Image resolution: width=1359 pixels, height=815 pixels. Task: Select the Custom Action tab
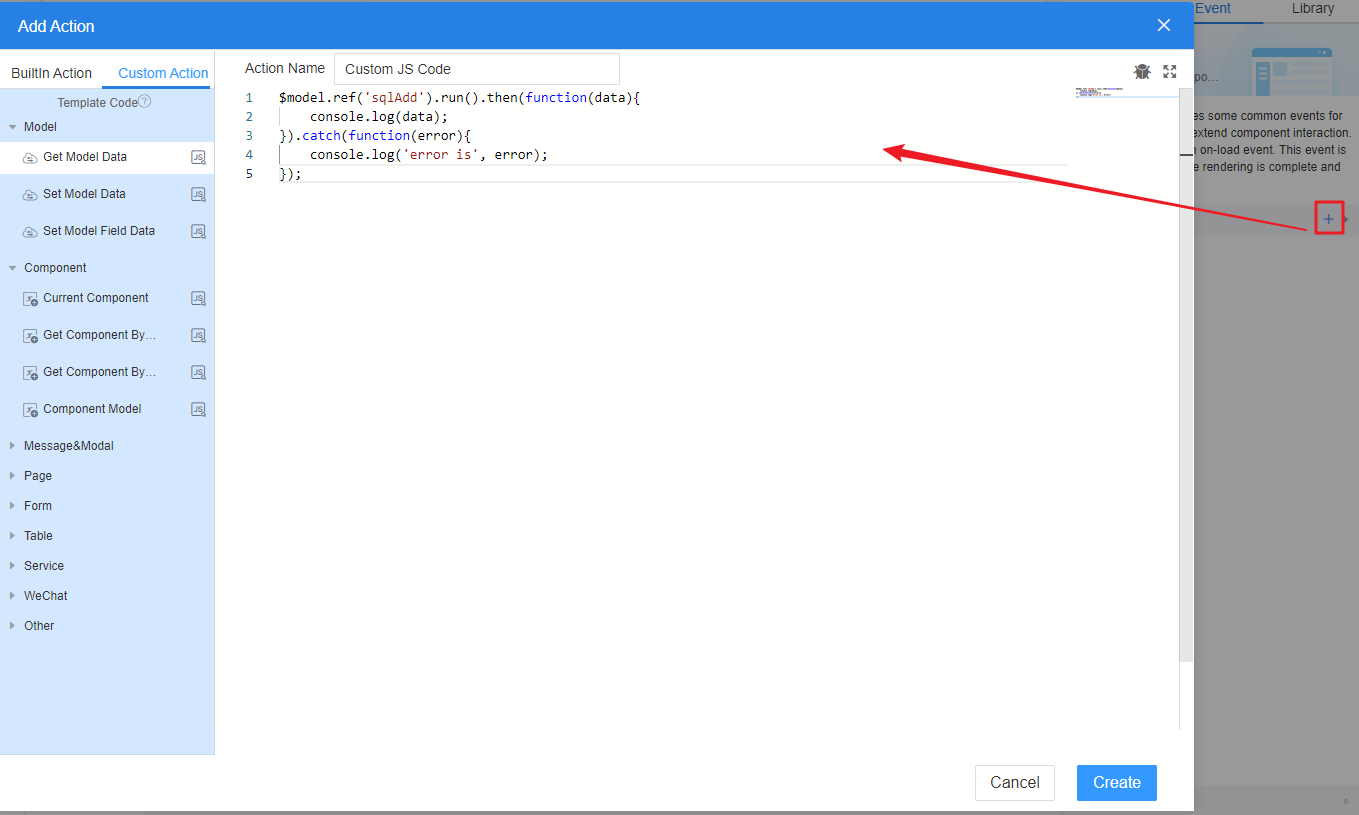tap(163, 73)
